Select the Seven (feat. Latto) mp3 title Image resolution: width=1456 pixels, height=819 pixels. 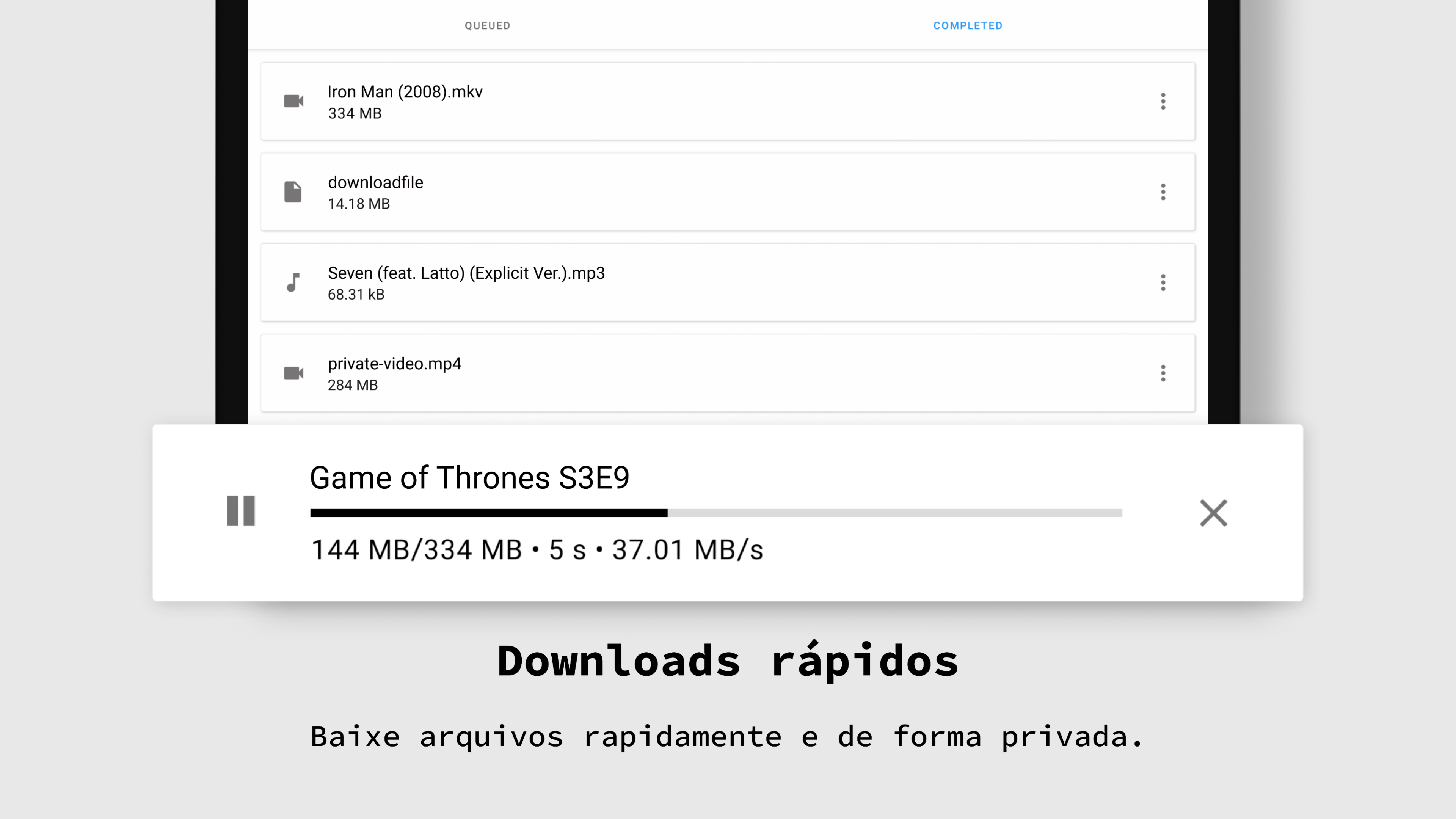click(x=466, y=273)
